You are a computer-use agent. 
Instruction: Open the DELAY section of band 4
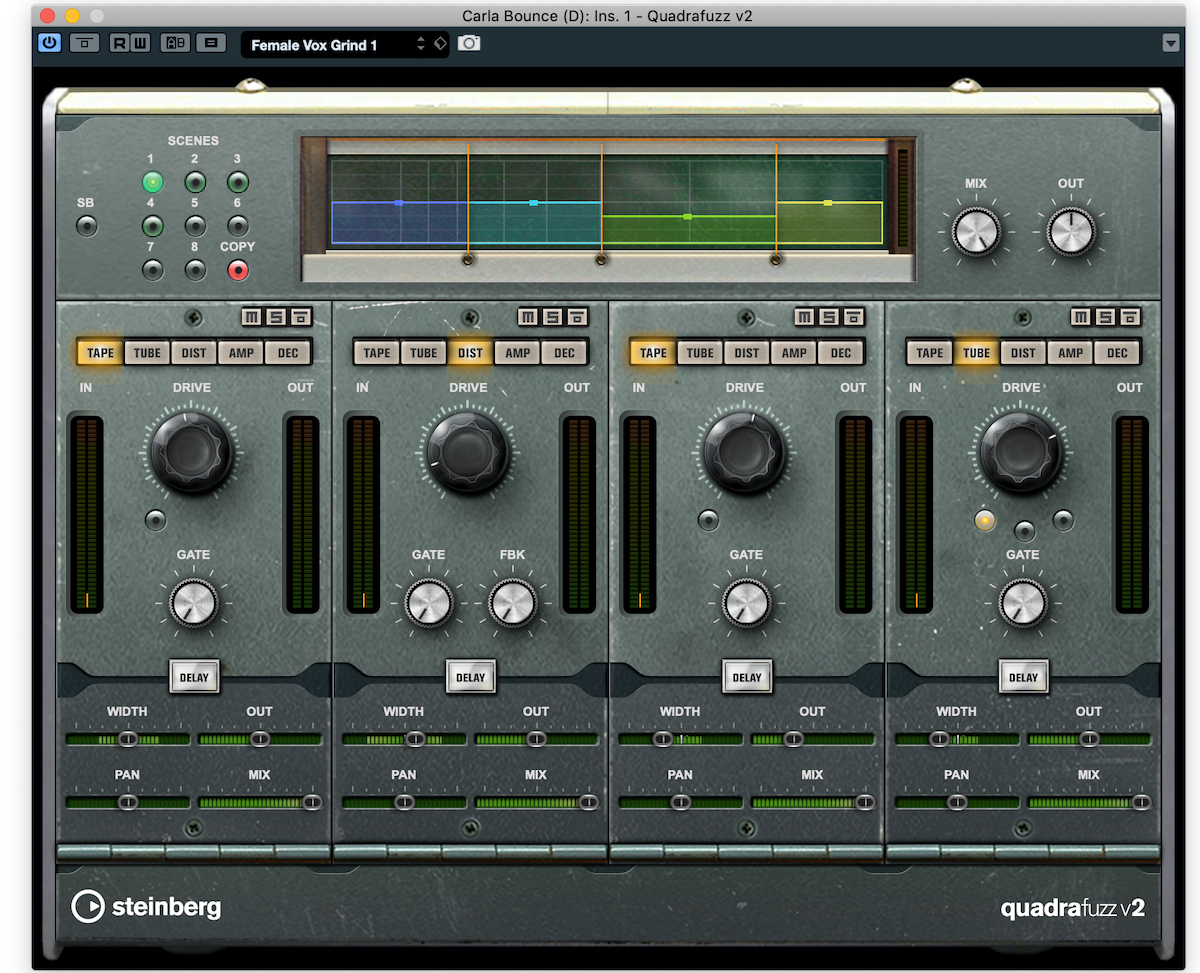coord(1023,677)
